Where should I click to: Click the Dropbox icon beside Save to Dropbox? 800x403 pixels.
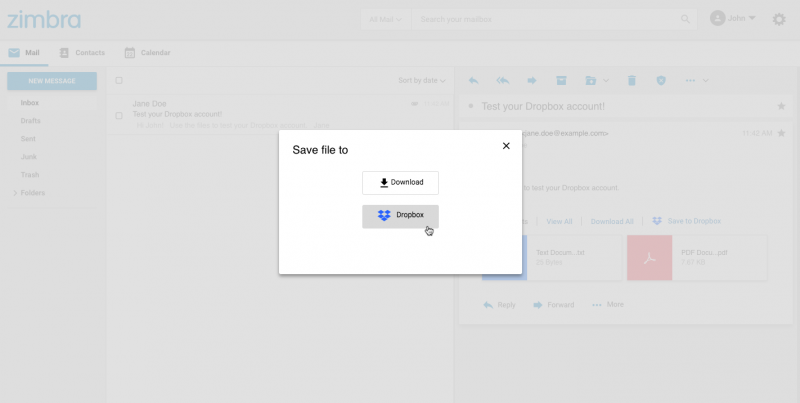click(x=657, y=221)
